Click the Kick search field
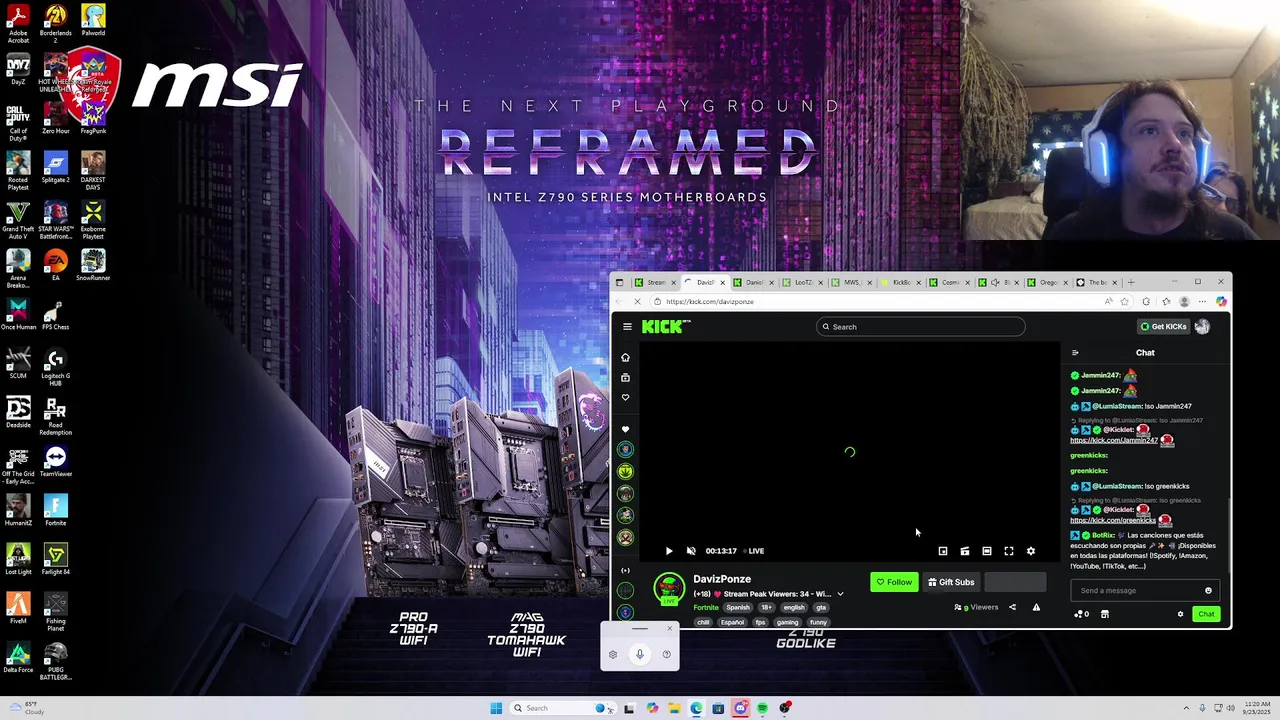Viewport: 1280px width, 720px height. pos(921,327)
